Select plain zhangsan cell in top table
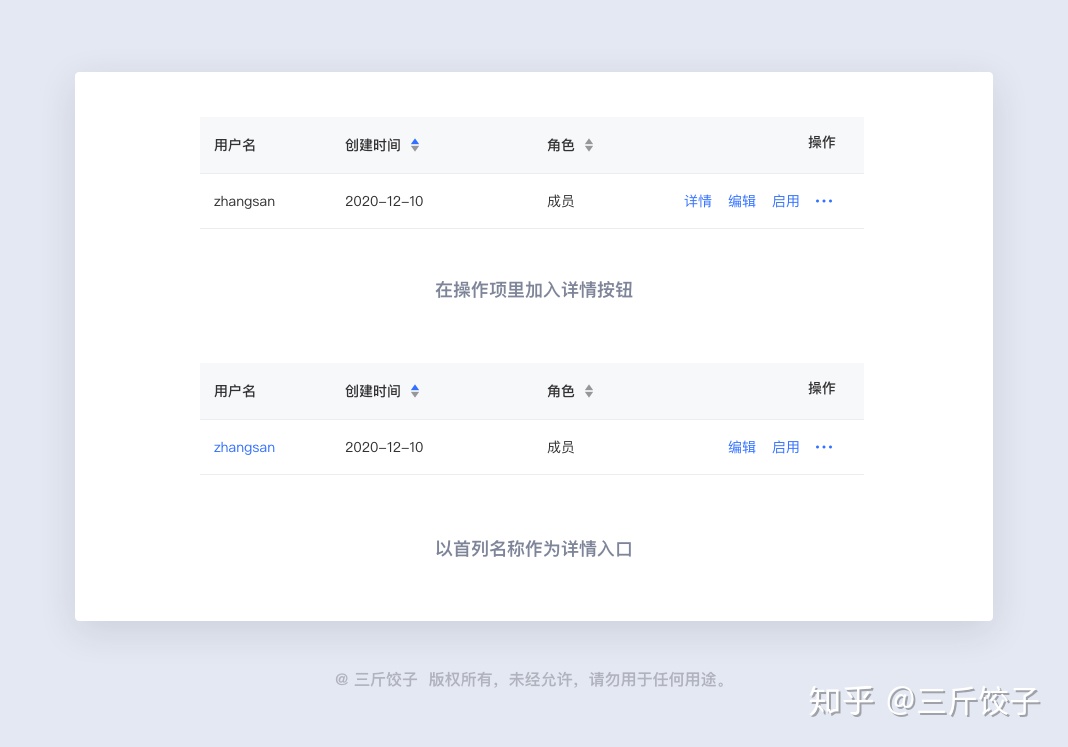This screenshot has height=747, width=1068. 245,202
